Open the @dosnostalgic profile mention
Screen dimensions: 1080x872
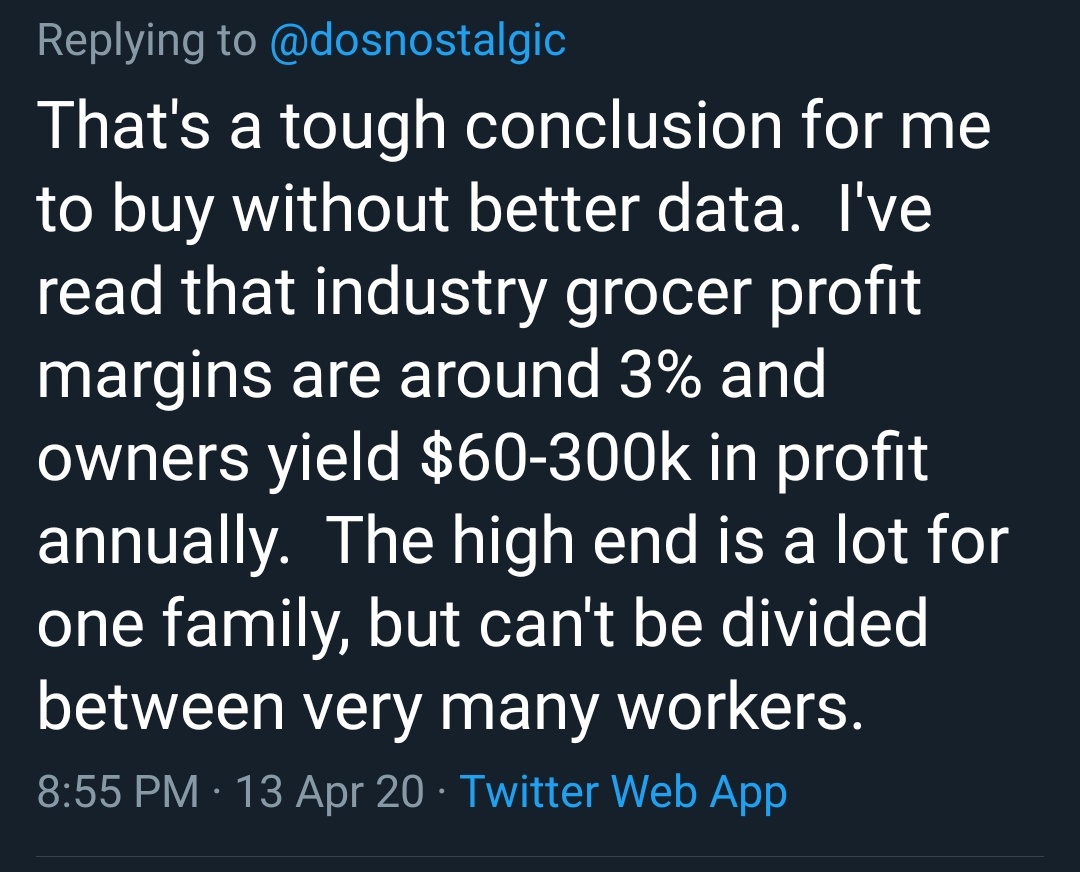coord(418,41)
